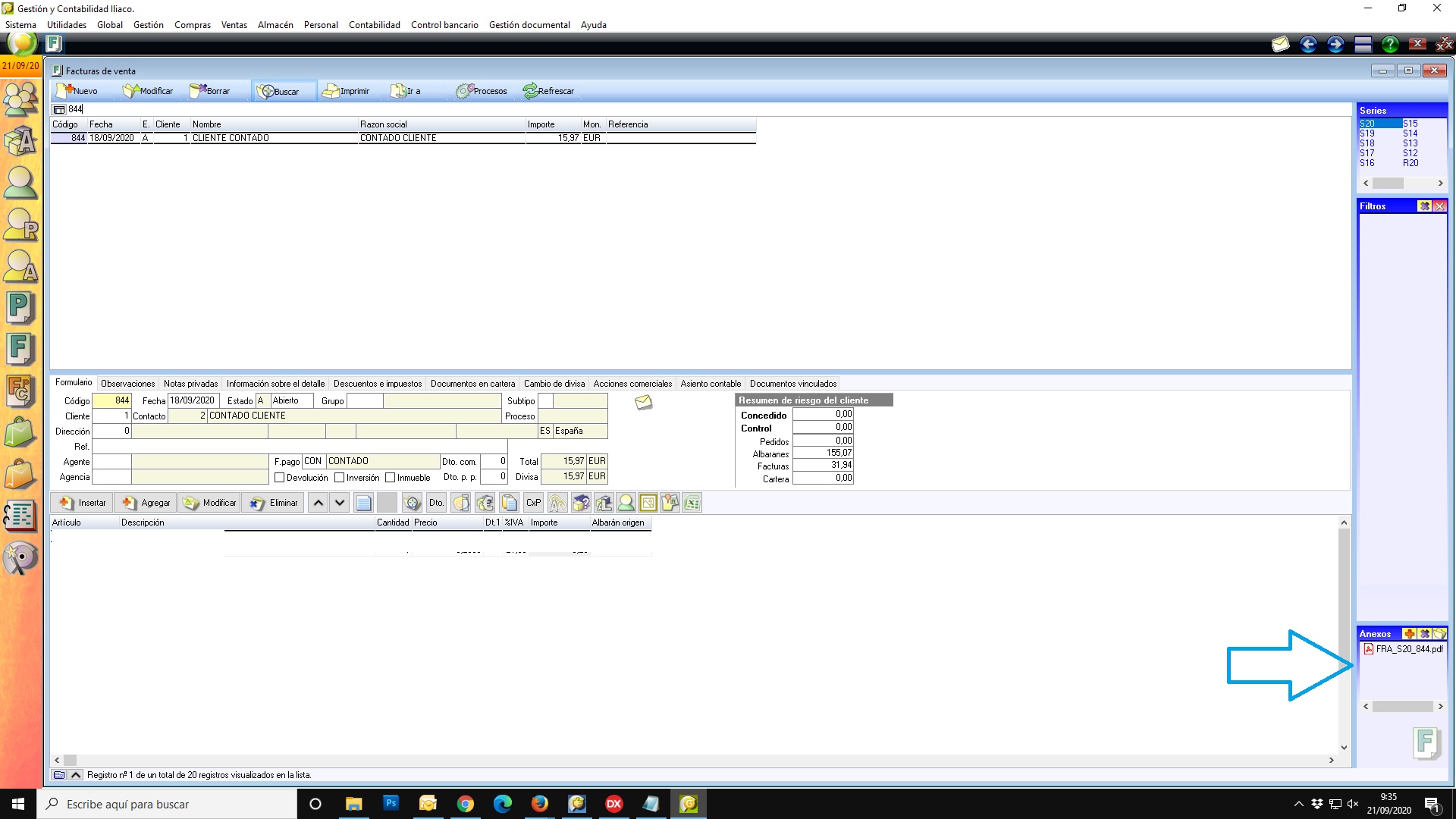Click the euro coins detail toolbar icon
This screenshot has width=1456, height=819.
[x=485, y=503]
